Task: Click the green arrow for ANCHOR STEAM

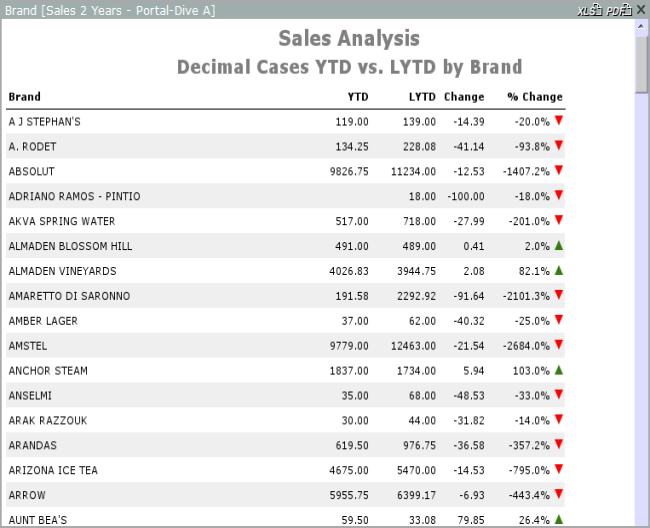Action: (x=559, y=370)
